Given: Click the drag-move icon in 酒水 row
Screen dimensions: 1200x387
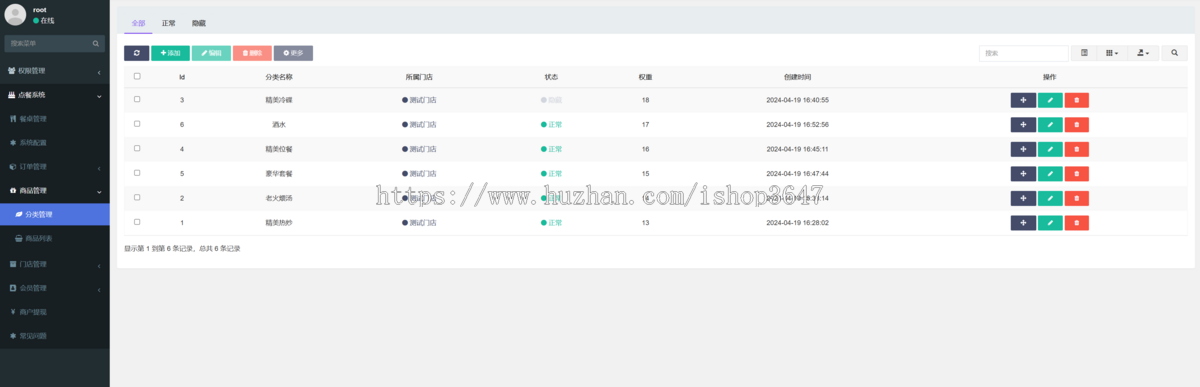Looking at the screenshot, I should [1023, 125].
